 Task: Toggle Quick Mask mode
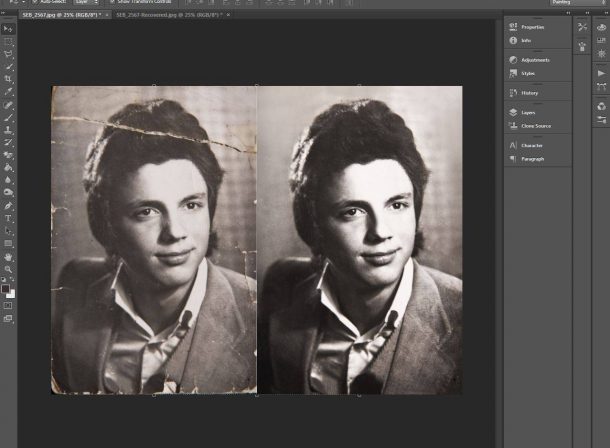[x=8, y=306]
